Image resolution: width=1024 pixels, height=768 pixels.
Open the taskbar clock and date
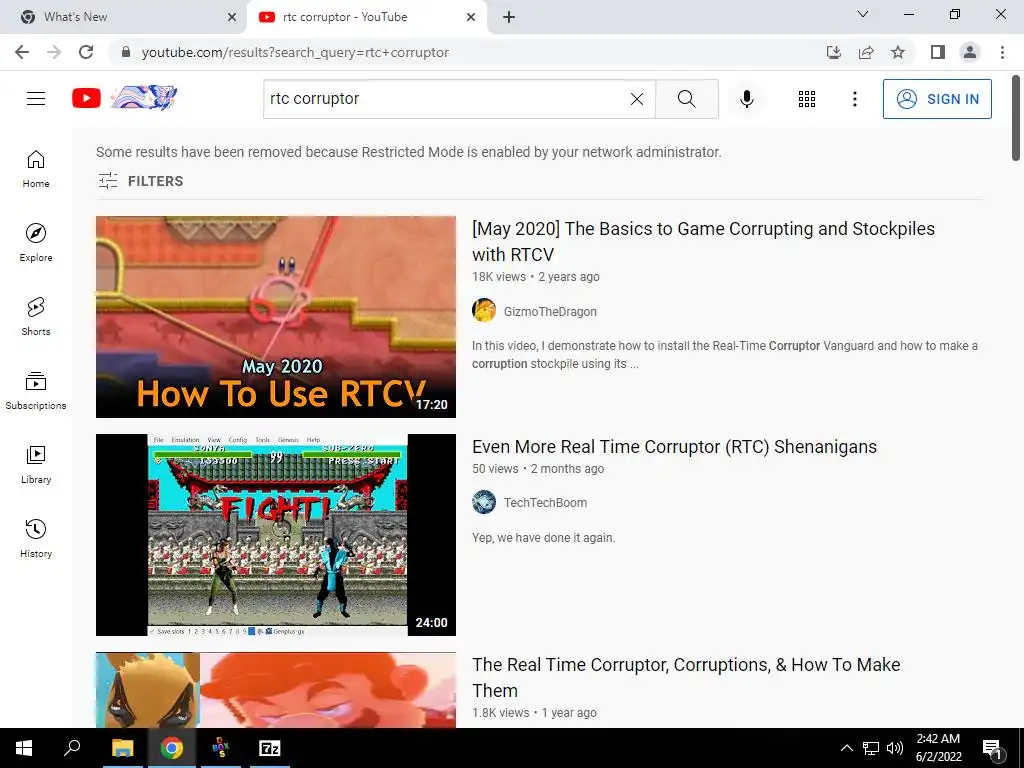938,748
